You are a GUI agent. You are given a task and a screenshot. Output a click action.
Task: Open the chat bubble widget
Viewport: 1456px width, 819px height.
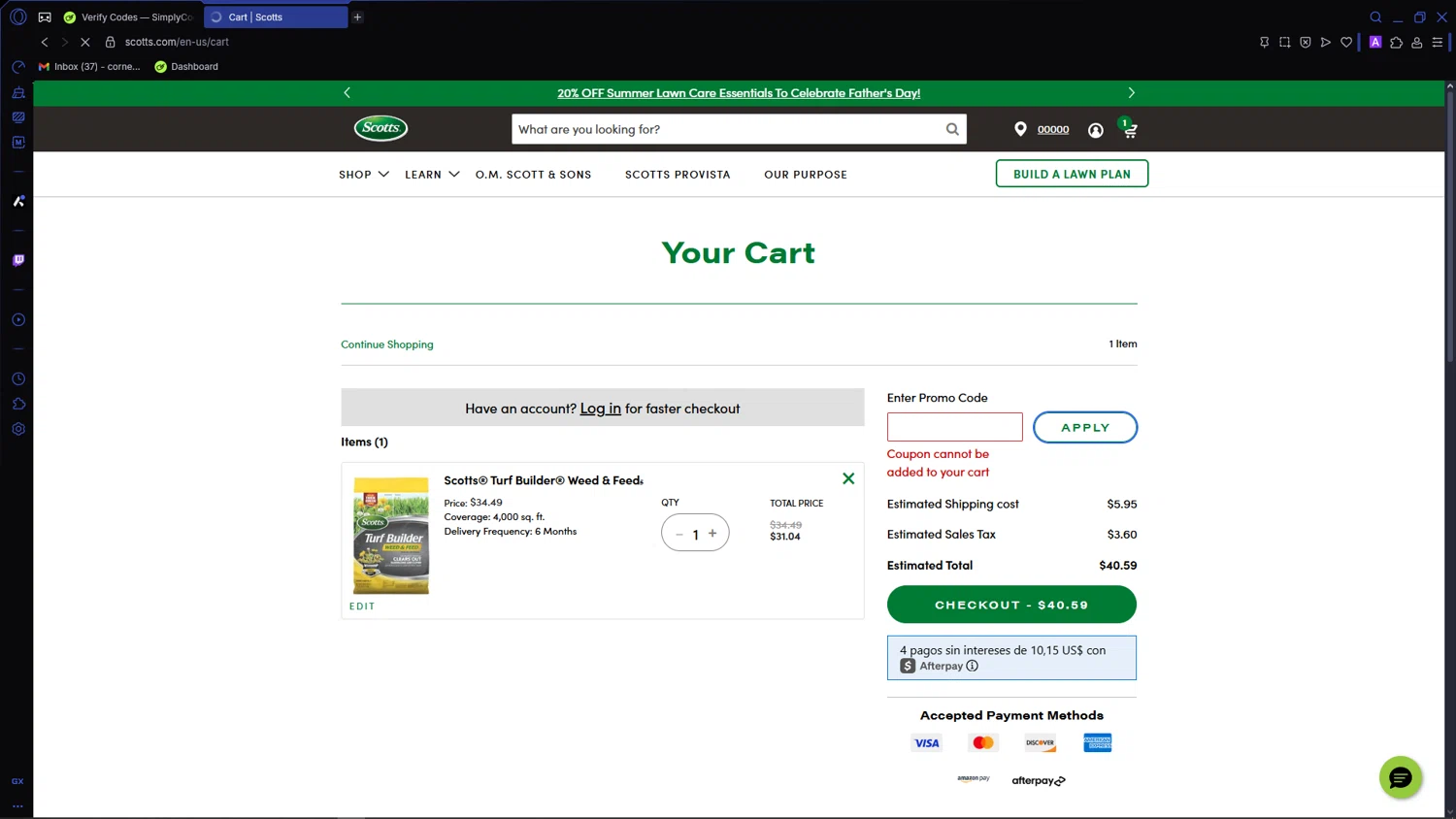(x=1401, y=777)
